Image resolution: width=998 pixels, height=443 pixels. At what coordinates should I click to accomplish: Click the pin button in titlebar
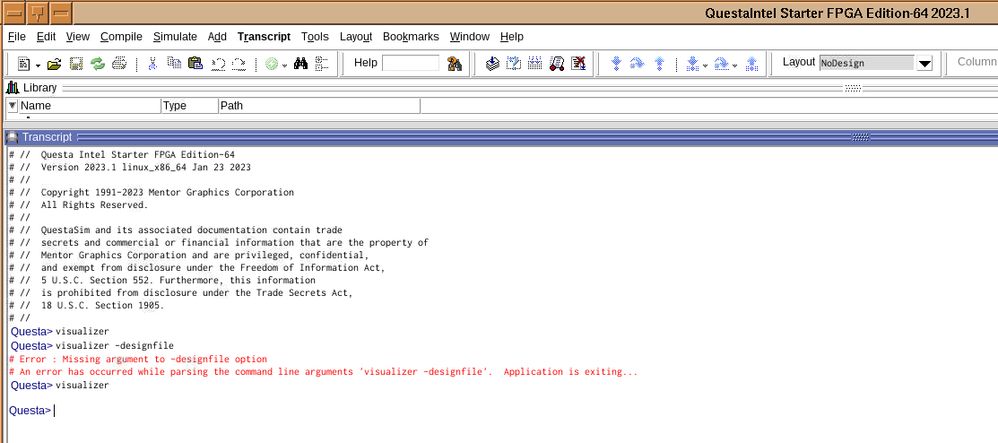pyautogui.click(x=38, y=13)
